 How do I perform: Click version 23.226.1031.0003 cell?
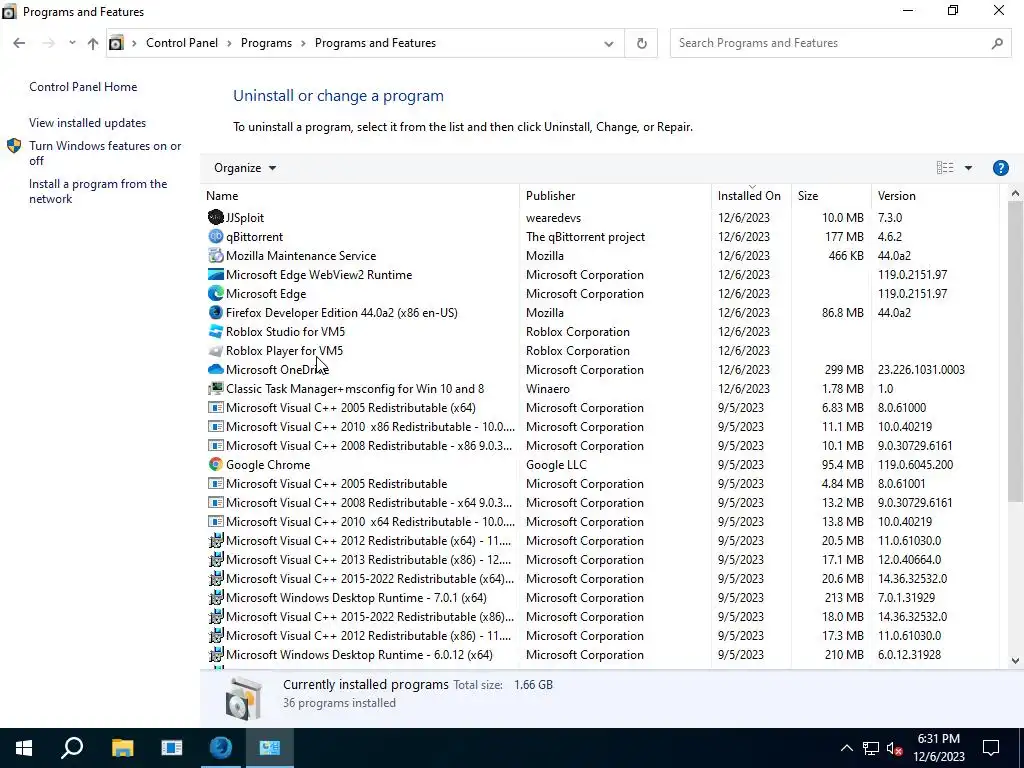(921, 370)
